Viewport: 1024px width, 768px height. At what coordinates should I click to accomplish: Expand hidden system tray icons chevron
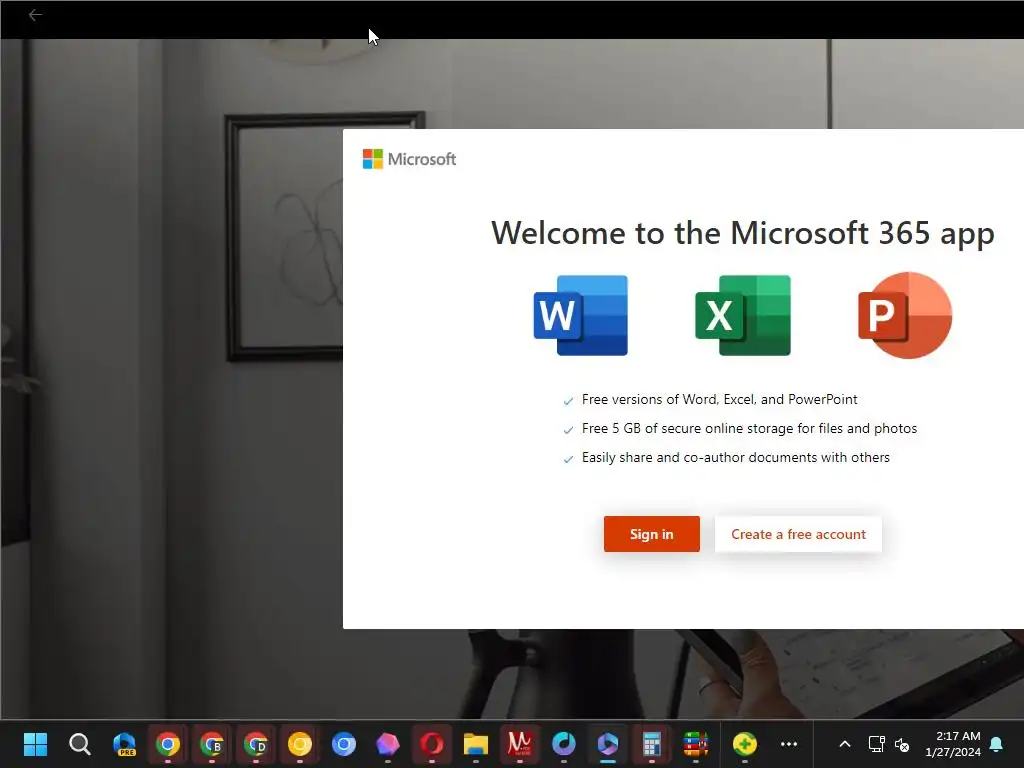[844, 744]
